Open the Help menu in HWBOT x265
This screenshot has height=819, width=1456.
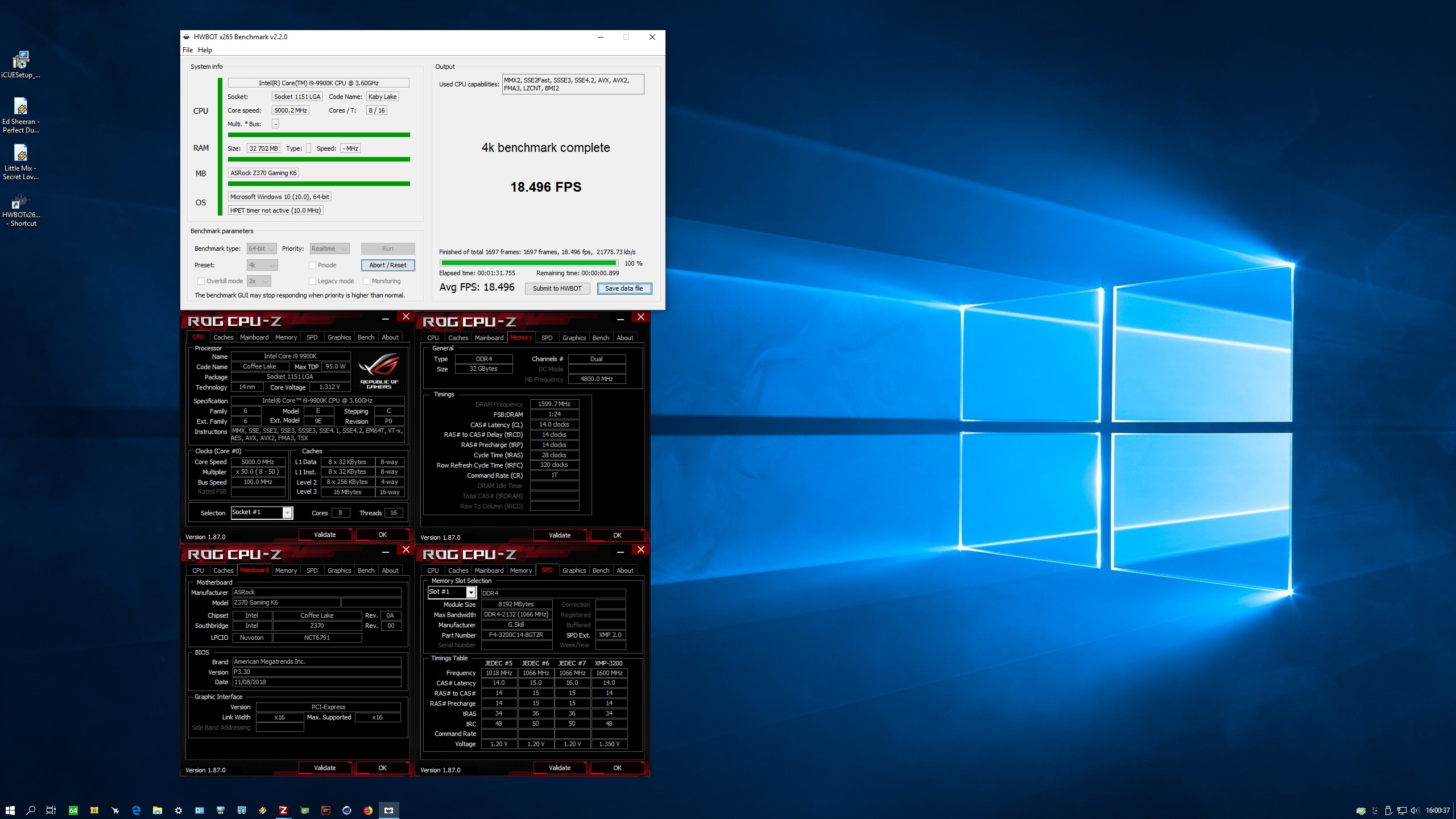[x=205, y=50]
